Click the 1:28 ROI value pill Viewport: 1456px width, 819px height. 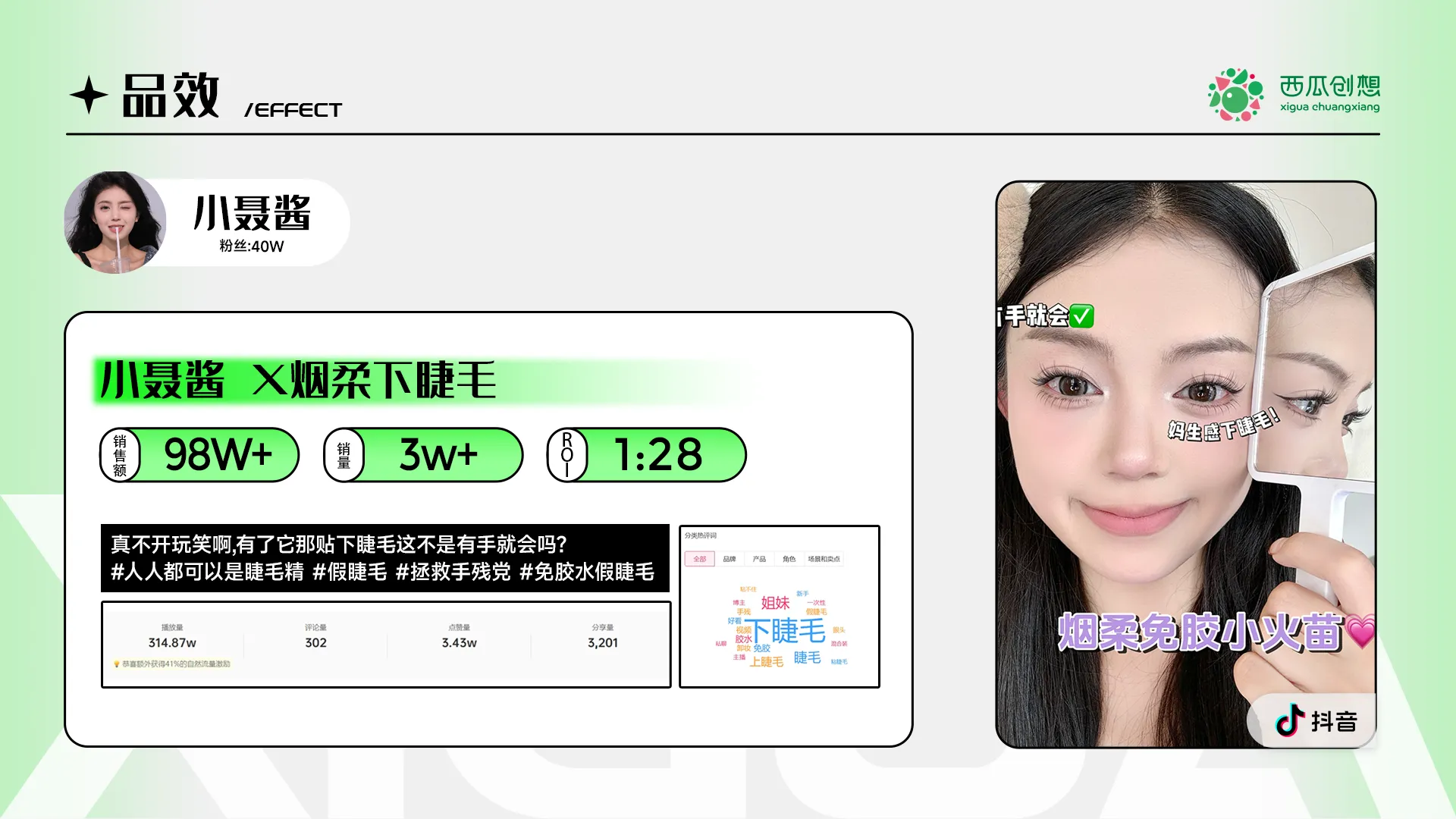(x=658, y=455)
